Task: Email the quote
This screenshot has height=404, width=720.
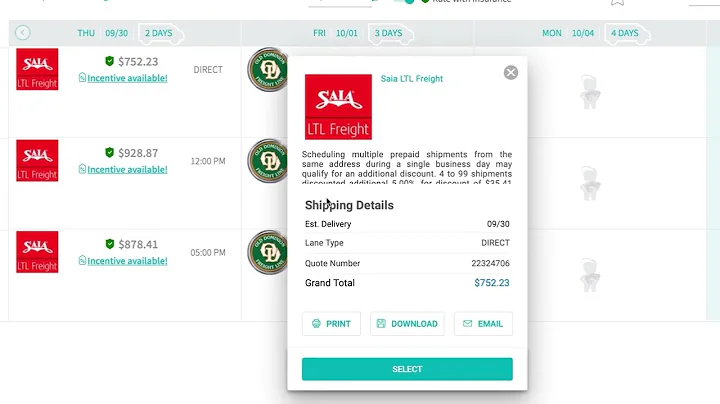Action: [x=483, y=324]
